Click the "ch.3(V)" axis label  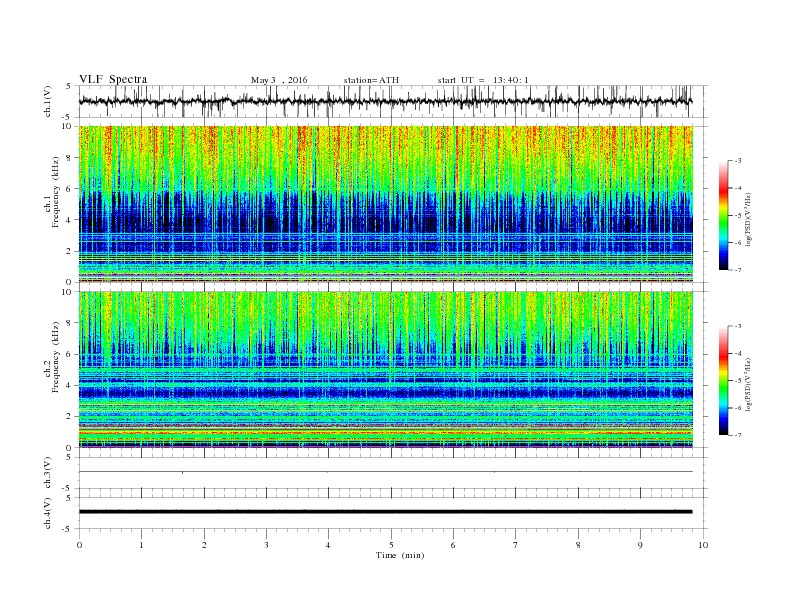tap(48, 473)
